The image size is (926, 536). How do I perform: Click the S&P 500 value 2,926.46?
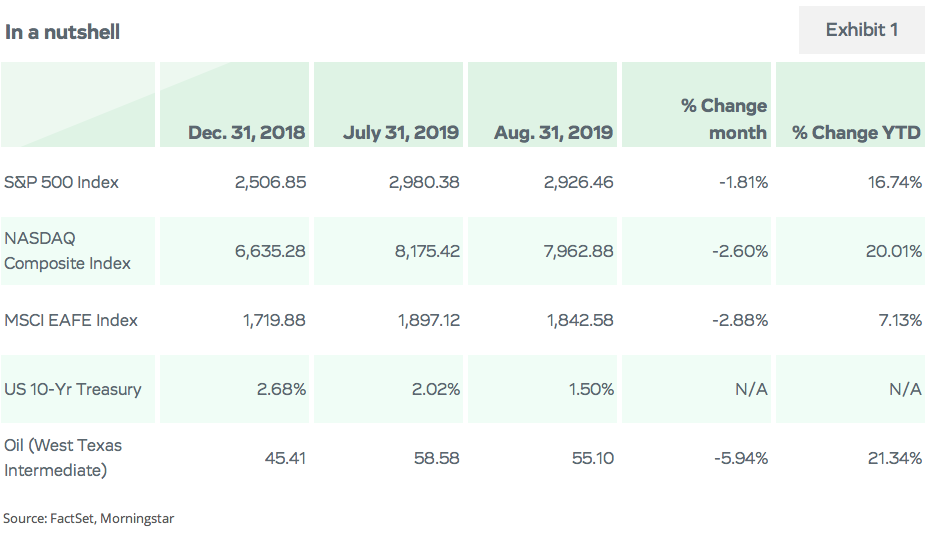click(x=579, y=182)
